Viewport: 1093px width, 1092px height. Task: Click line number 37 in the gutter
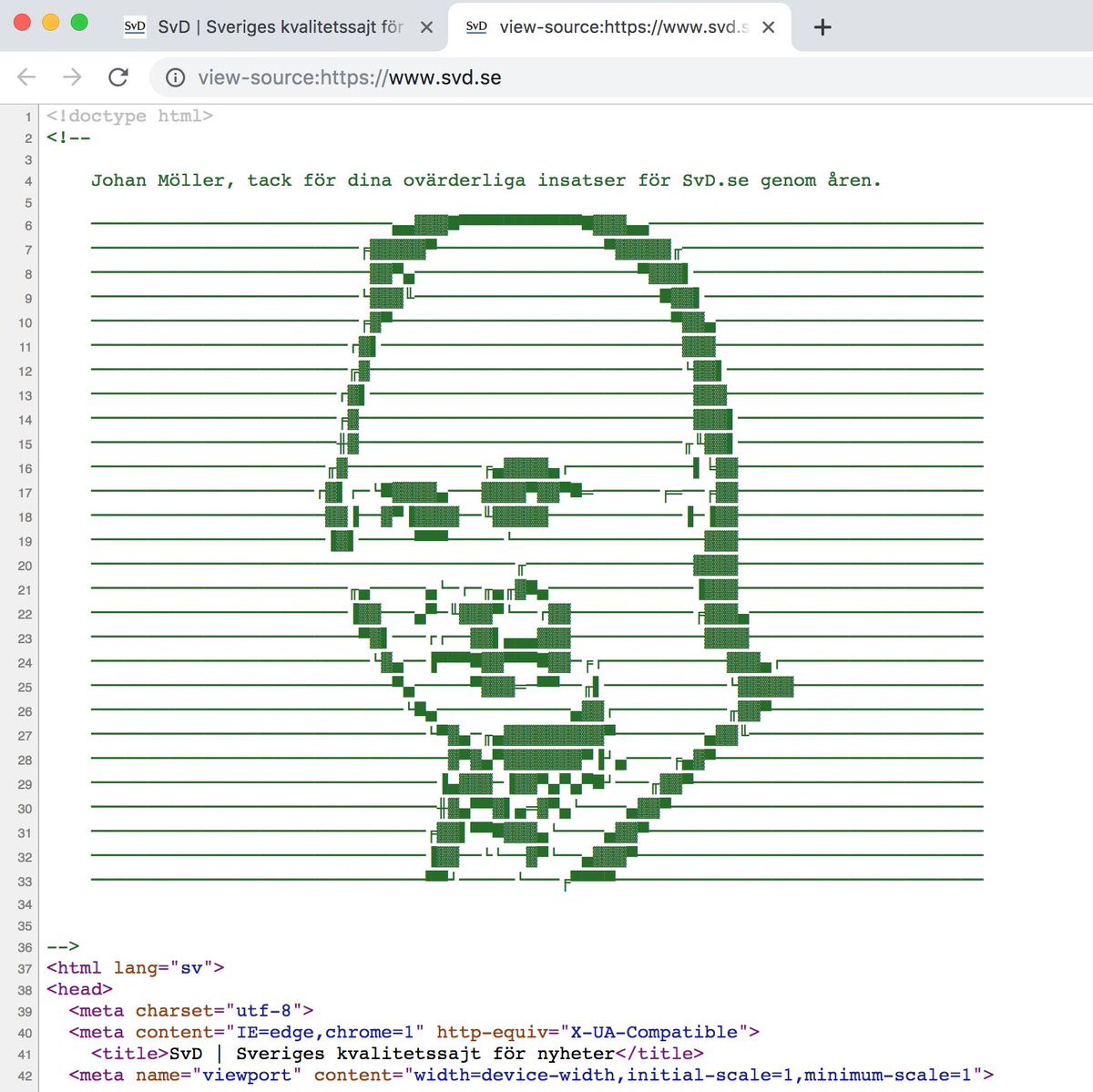(25, 968)
